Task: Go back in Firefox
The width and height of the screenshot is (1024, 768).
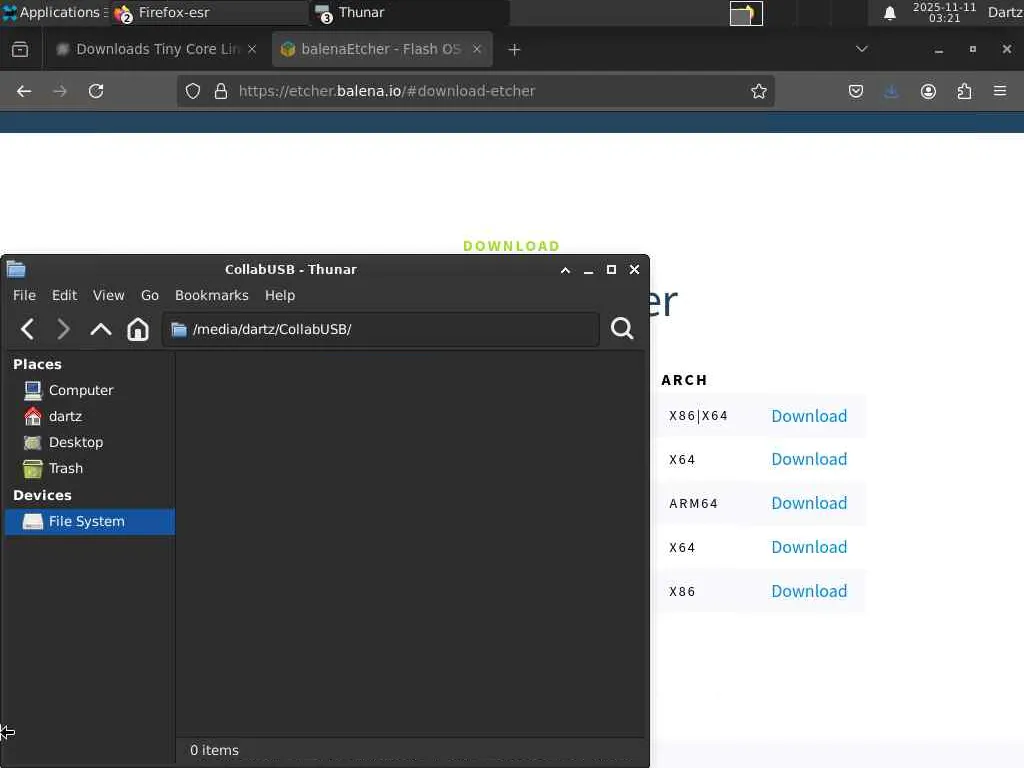Action: tap(24, 91)
